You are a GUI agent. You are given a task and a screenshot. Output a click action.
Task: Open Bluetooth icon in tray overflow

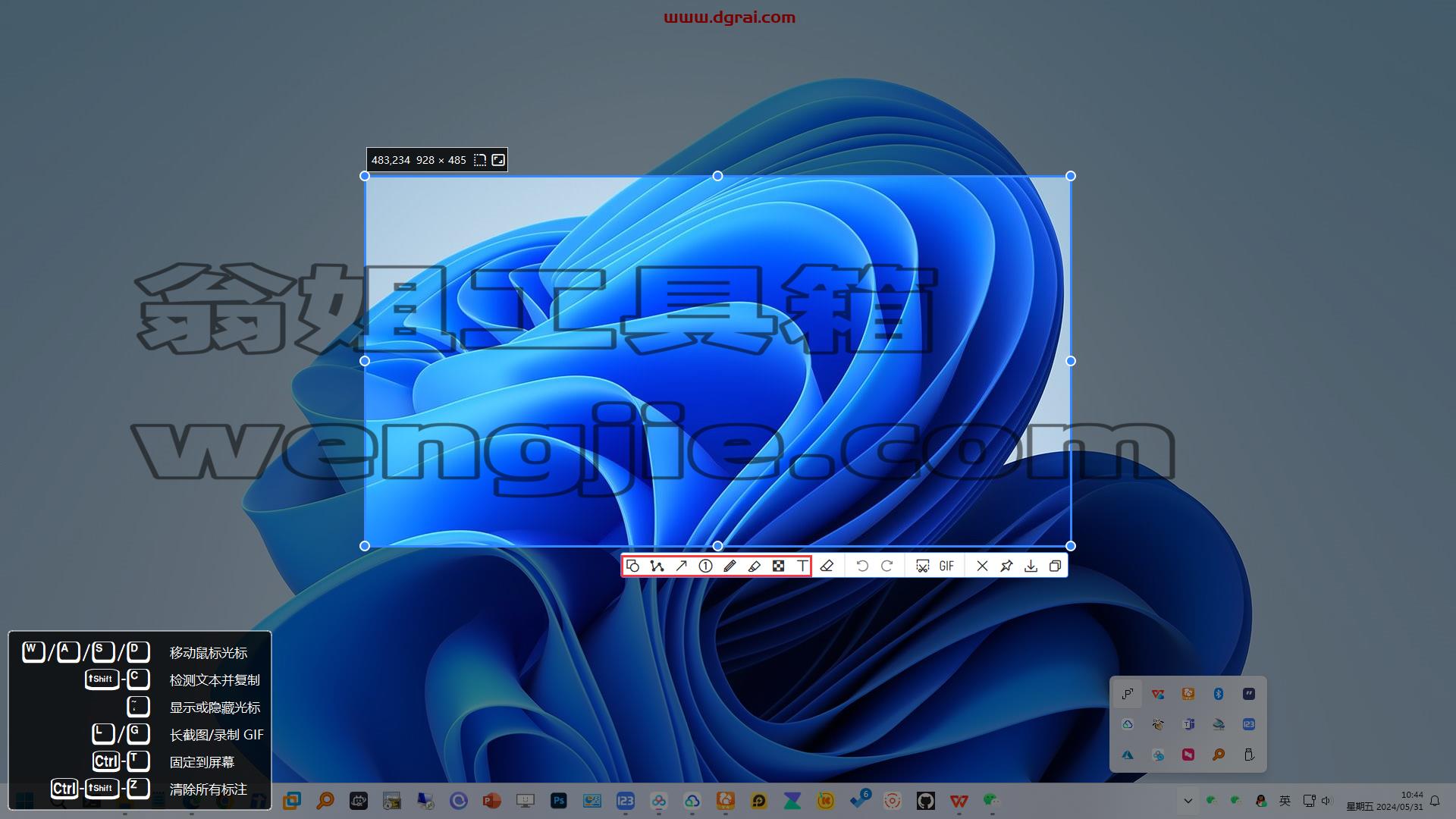pos(1219,694)
